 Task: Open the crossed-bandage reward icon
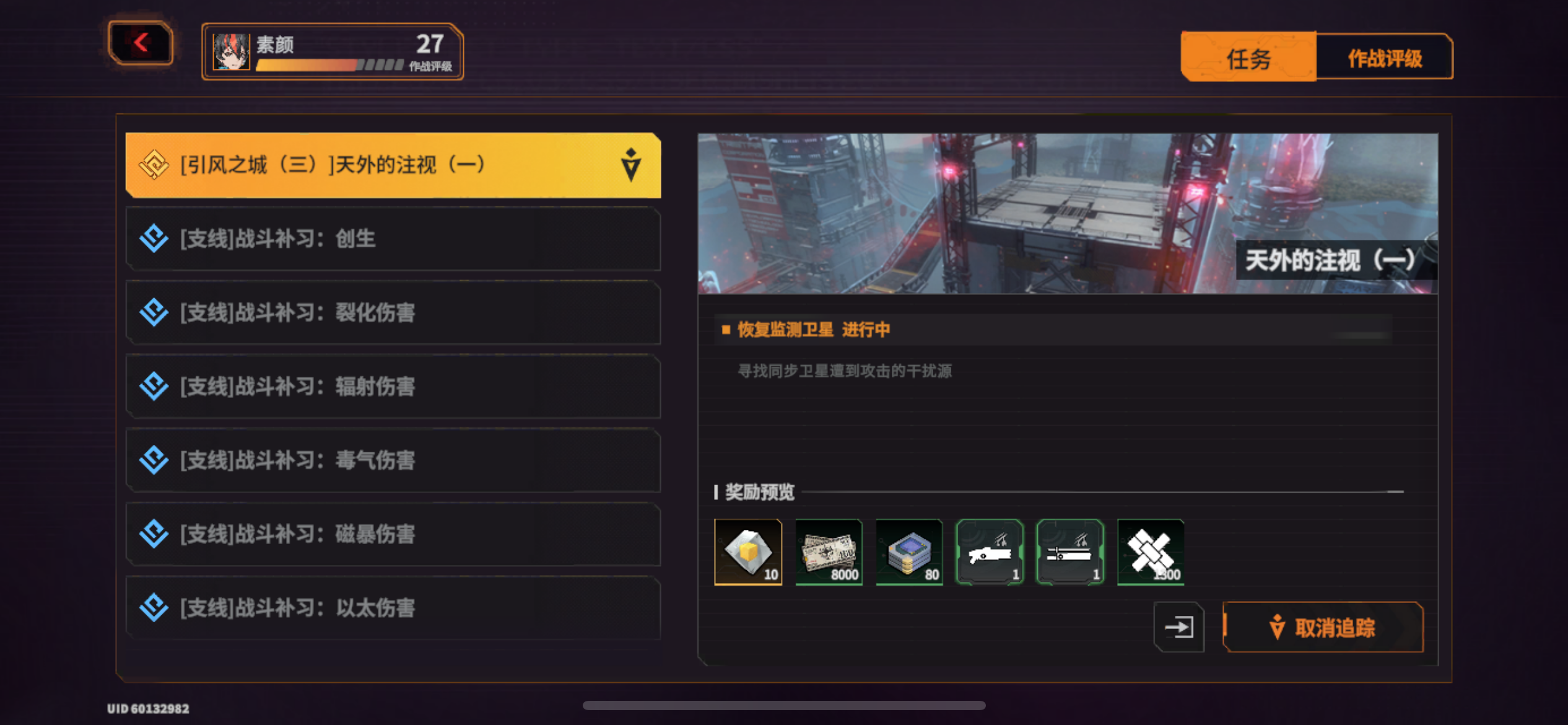[x=1151, y=551]
